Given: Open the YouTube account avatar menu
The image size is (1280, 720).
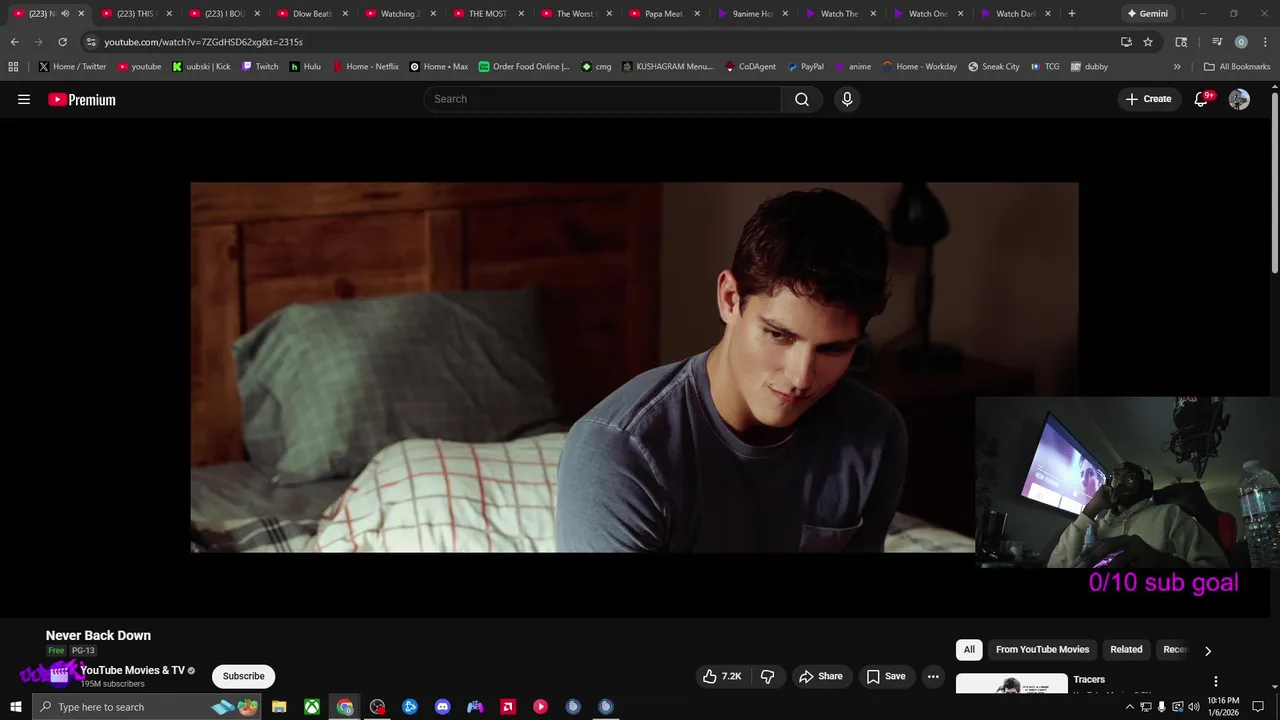Looking at the screenshot, I should click(1239, 99).
